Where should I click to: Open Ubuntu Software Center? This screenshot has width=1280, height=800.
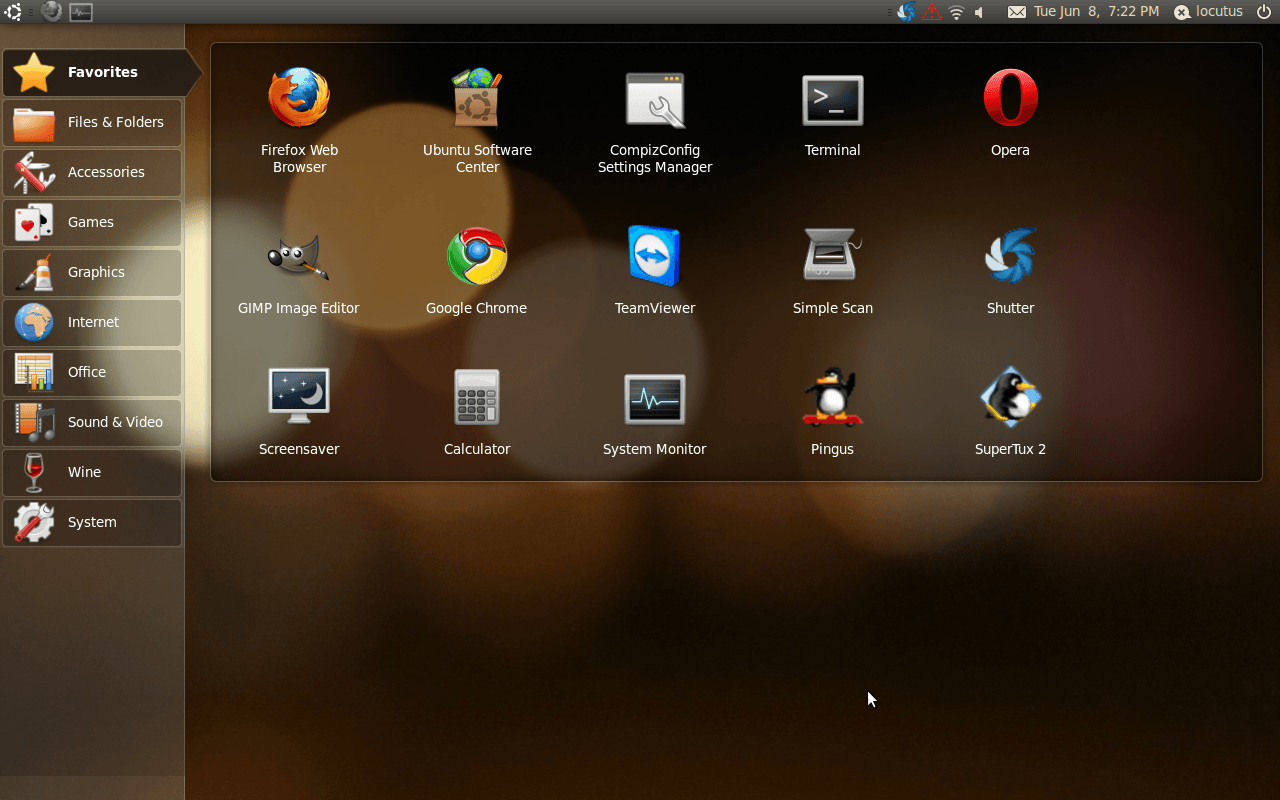coord(477,120)
